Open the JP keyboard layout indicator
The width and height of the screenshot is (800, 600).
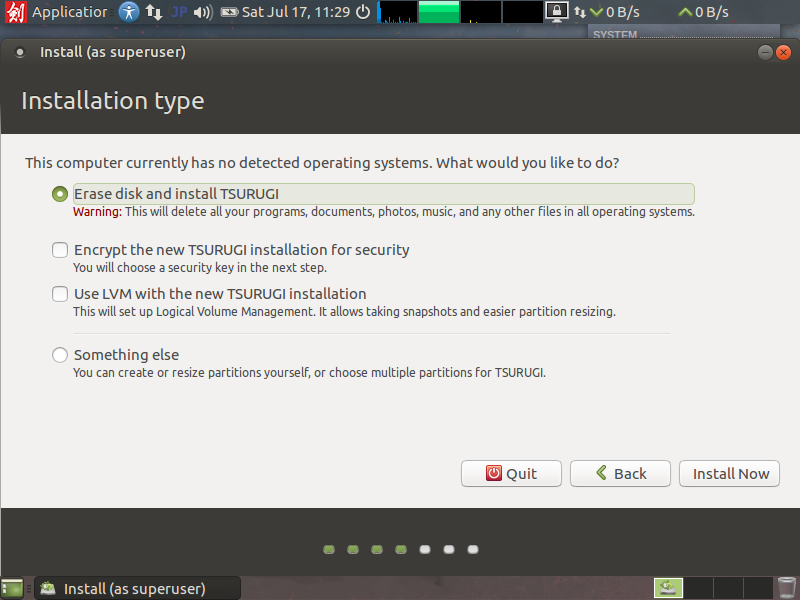(179, 12)
